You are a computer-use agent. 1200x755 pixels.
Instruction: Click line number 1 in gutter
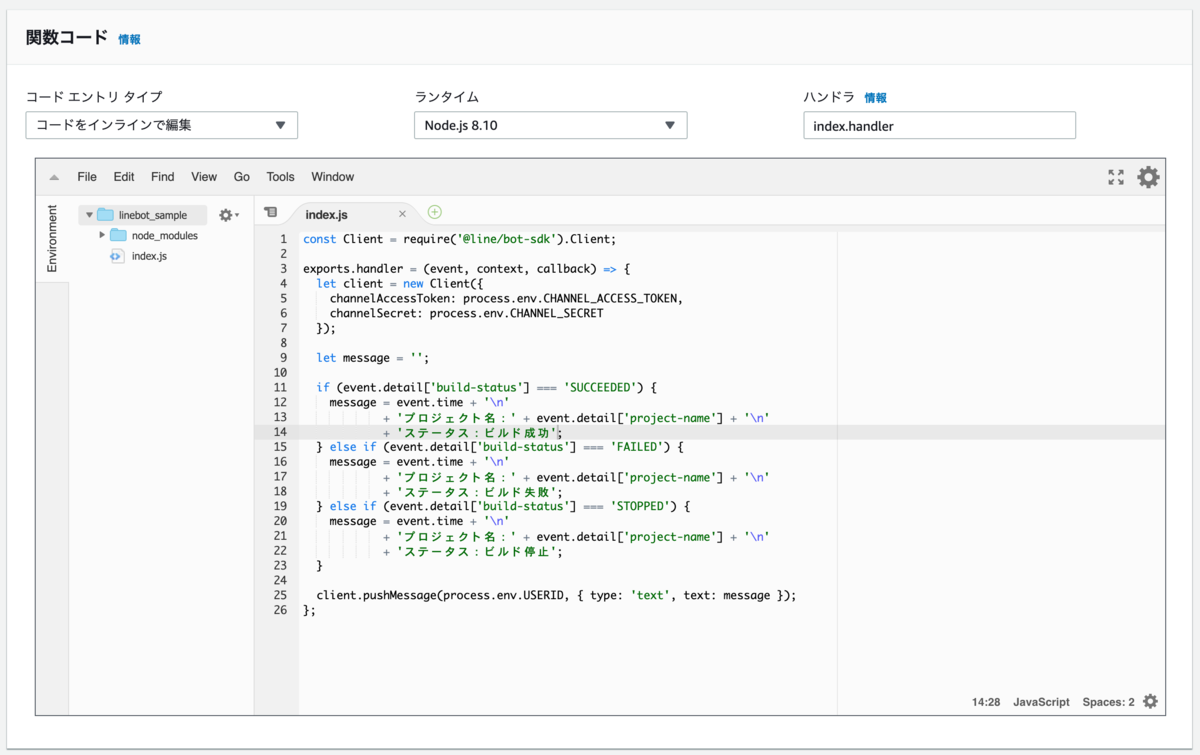pos(283,239)
